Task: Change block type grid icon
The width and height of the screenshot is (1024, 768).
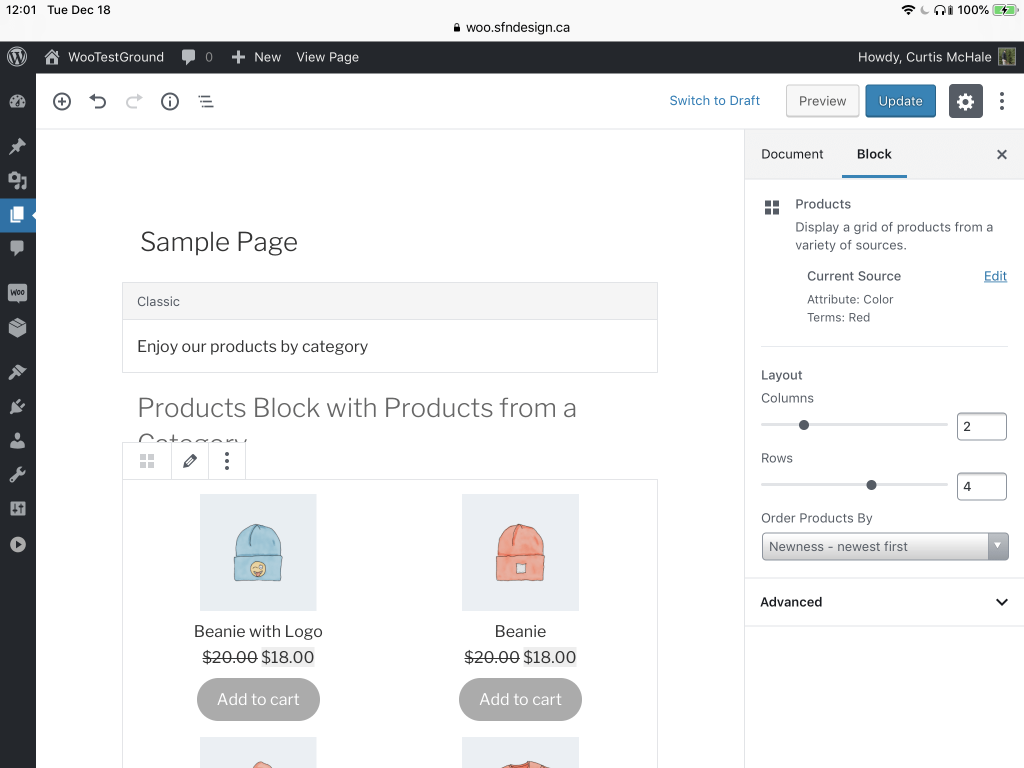Action: (x=147, y=461)
